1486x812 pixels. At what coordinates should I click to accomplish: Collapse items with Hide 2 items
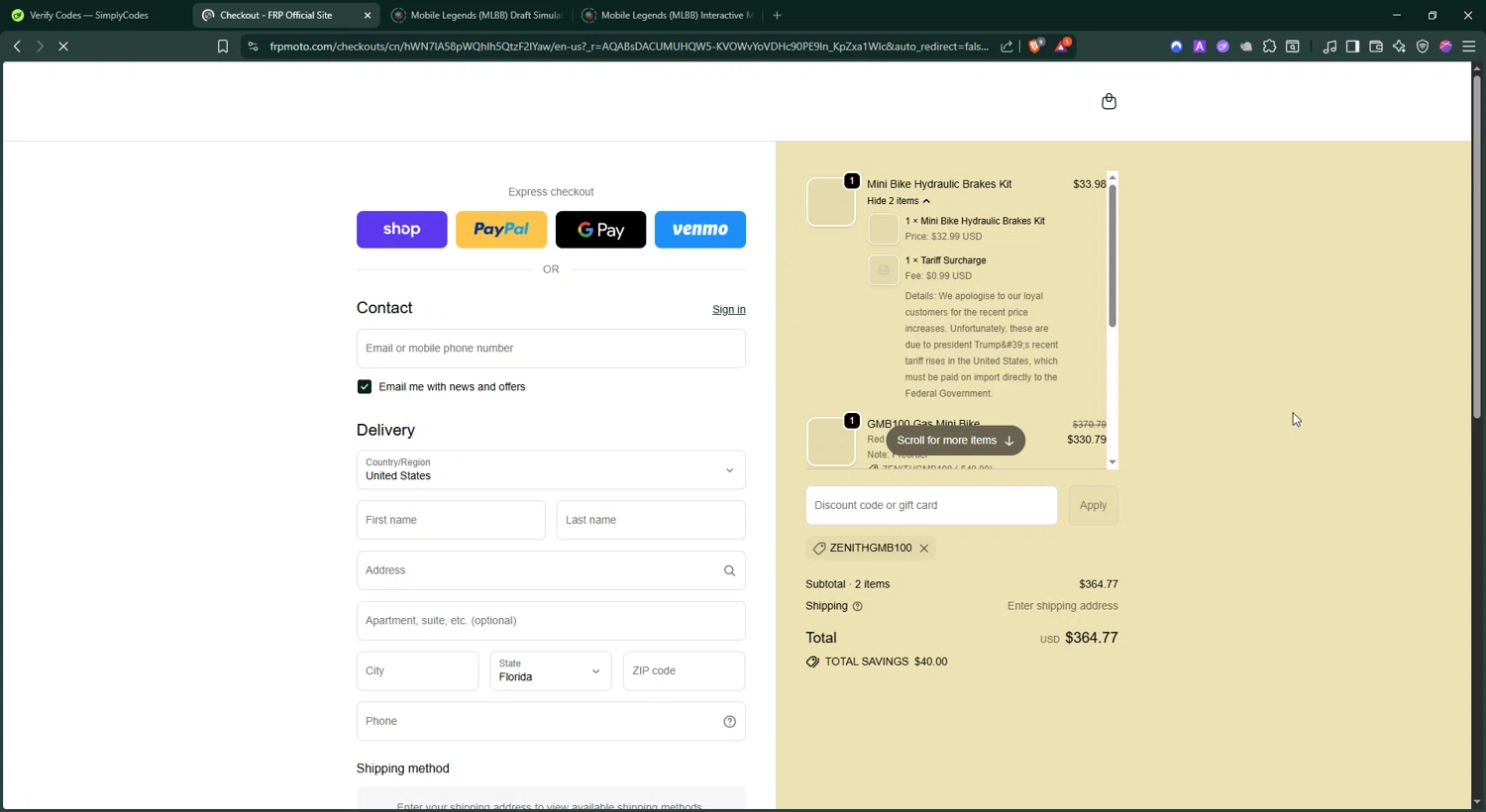[x=899, y=201]
